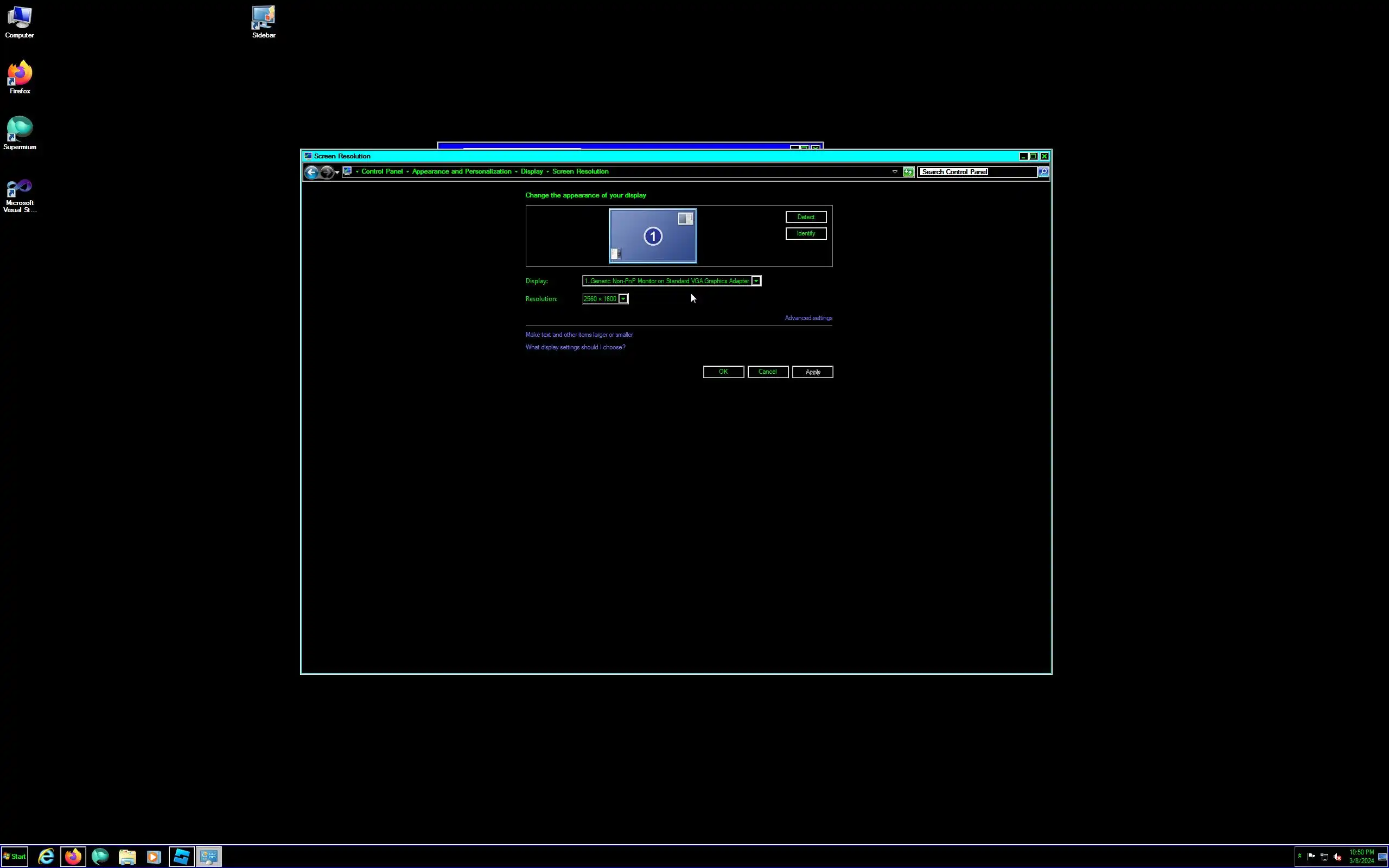Focus the Search Control Panel field
1389x868 pixels.
(976, 171)
